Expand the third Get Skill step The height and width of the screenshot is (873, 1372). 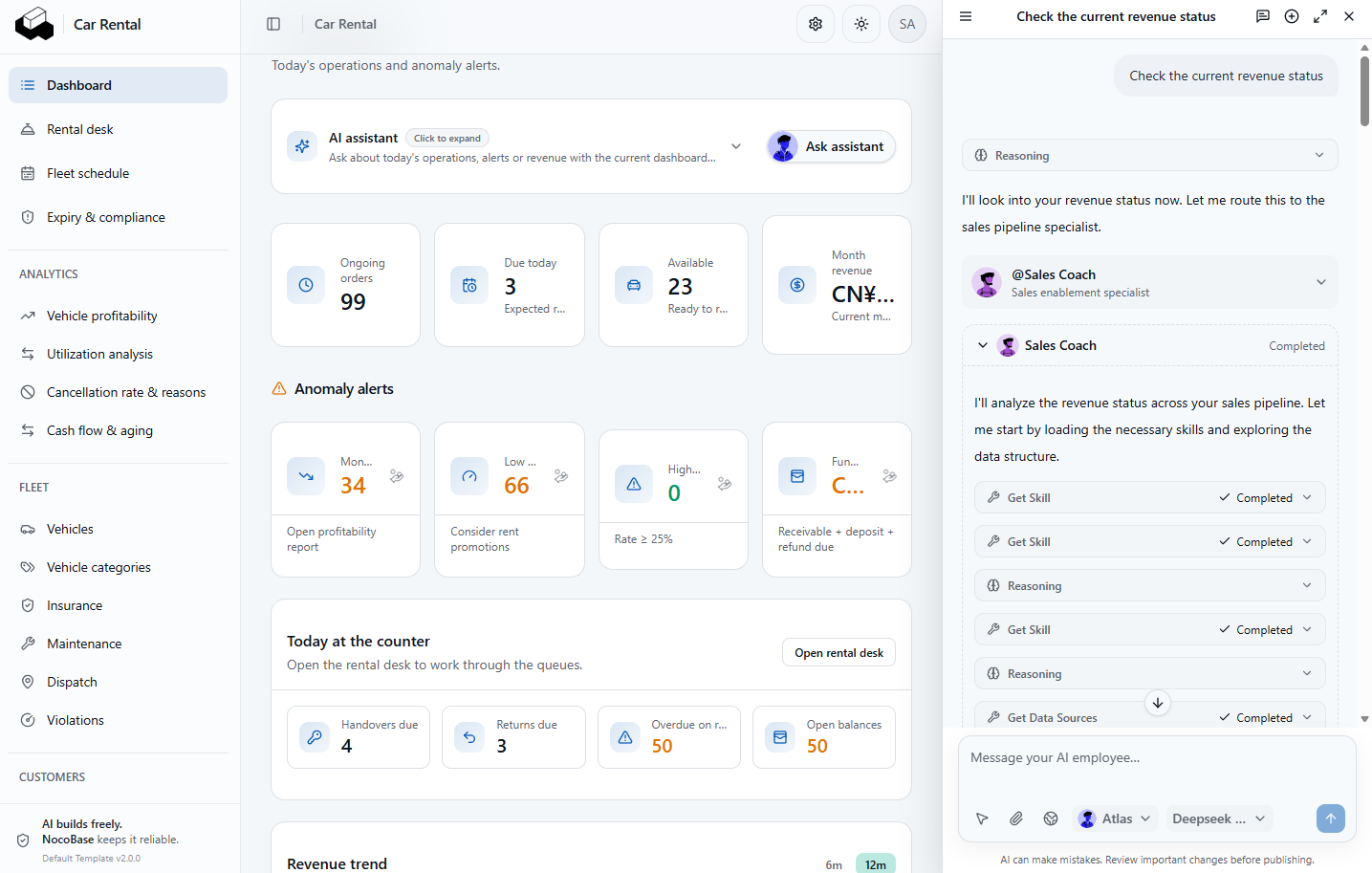coord(1150,629)
